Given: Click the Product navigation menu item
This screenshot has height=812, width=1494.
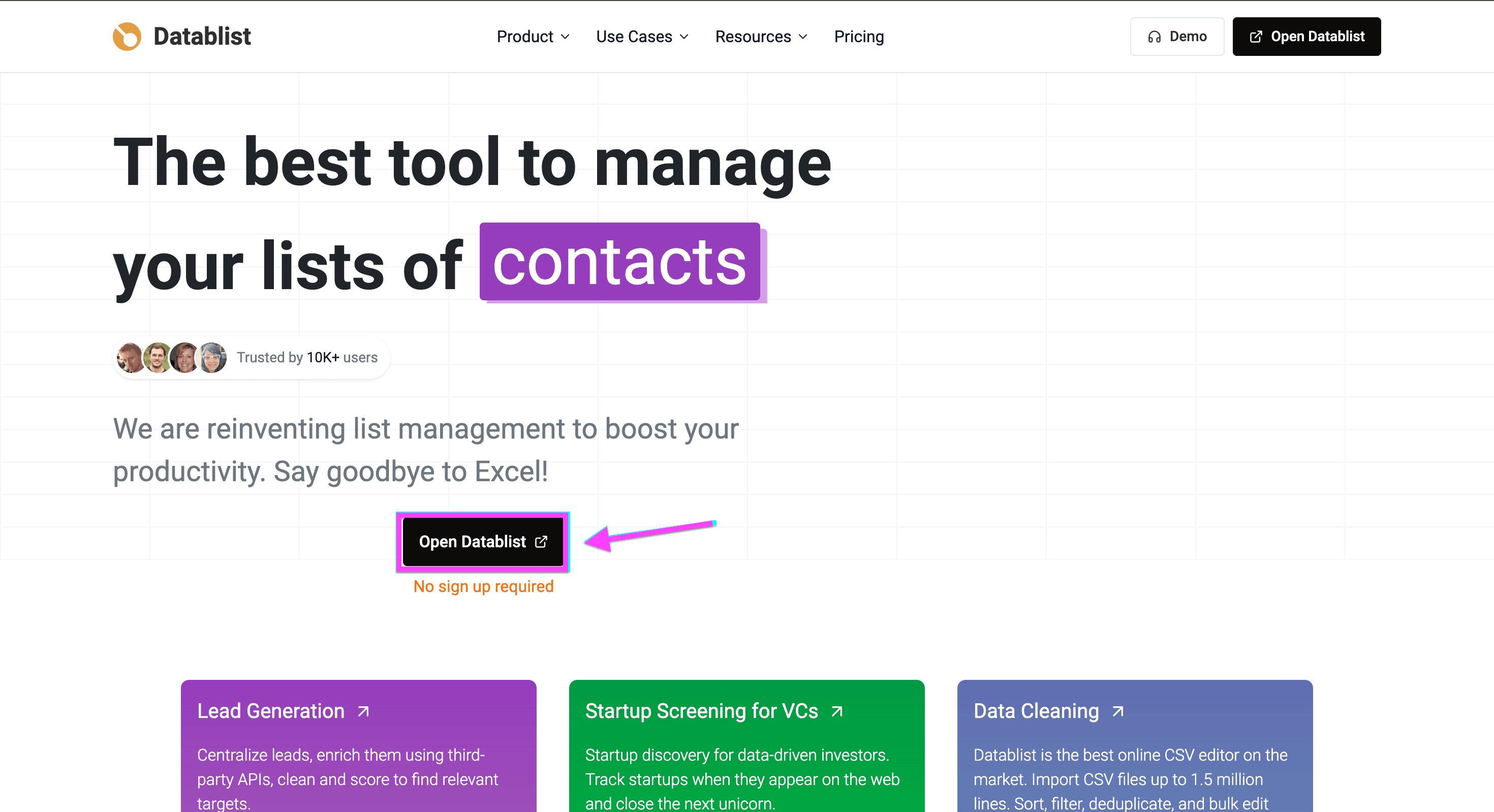Looking at the screenshot, I should pos(525,36).
